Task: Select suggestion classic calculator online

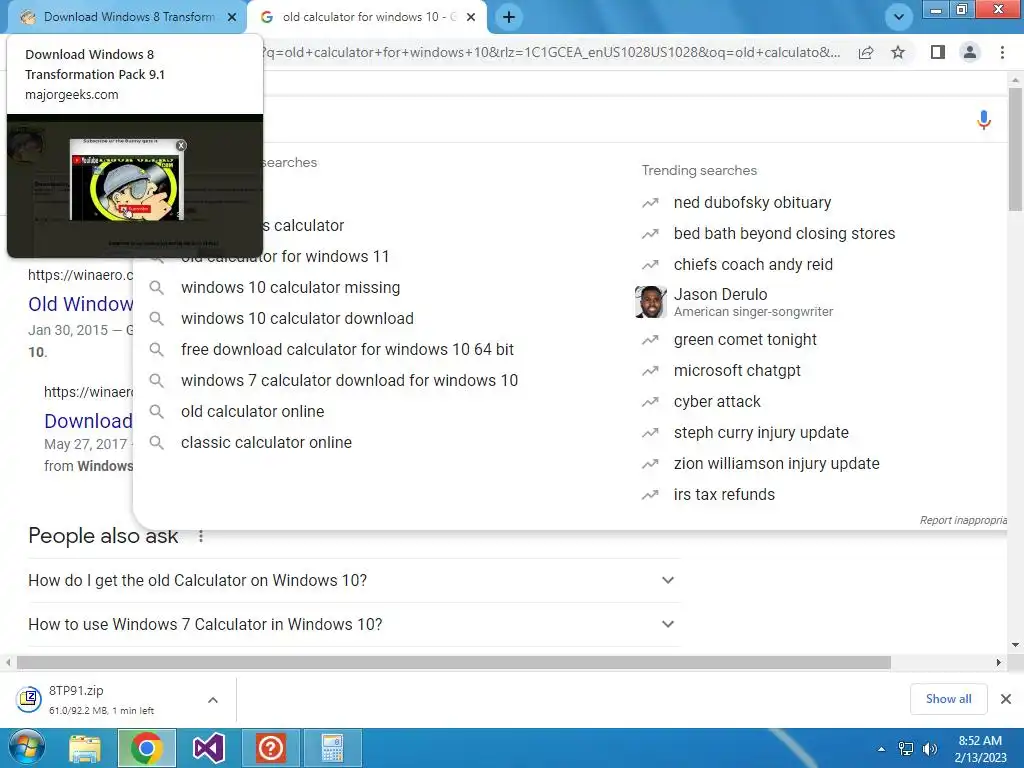Action: (x=266, y=442)
